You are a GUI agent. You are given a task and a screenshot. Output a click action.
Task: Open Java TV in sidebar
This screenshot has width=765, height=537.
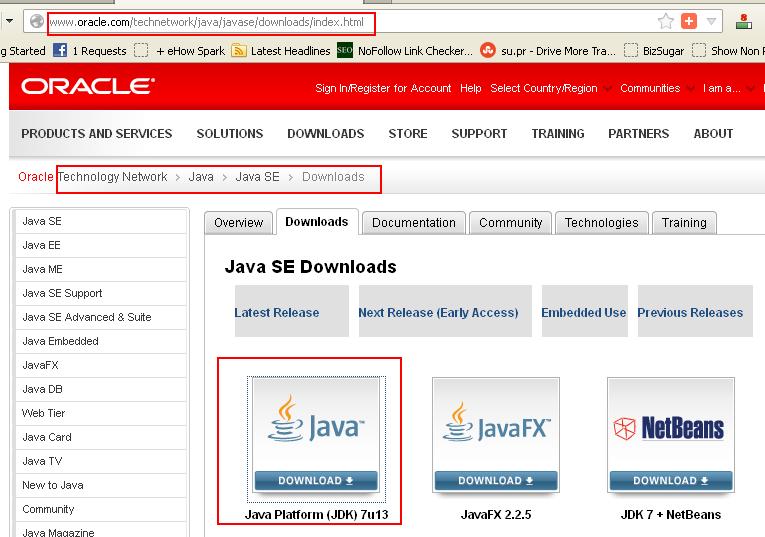(x=101, y=461)
